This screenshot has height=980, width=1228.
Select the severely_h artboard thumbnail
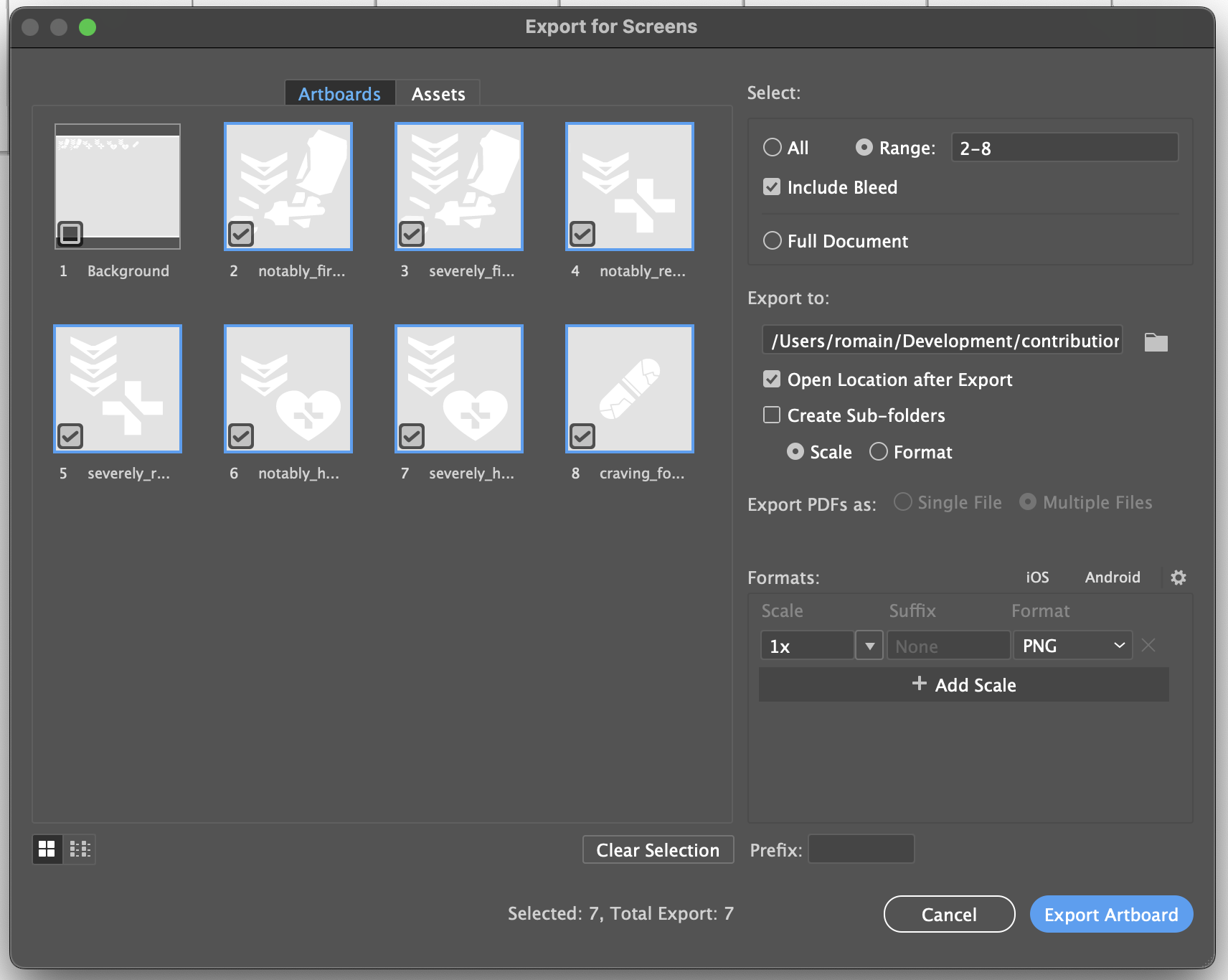pyautogui.click(x=459, y=389)
